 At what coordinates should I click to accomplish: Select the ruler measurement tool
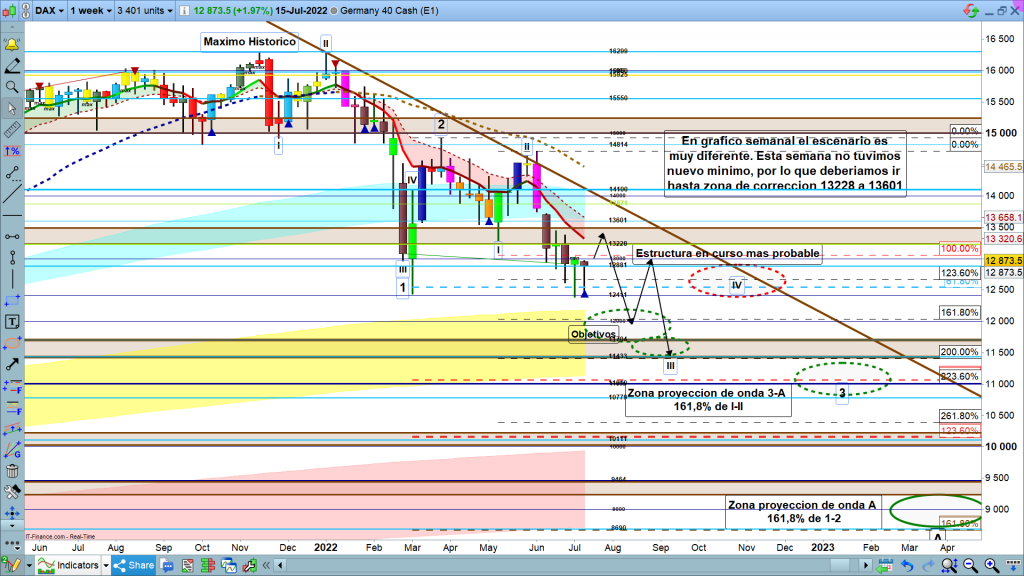pos(12,130)
